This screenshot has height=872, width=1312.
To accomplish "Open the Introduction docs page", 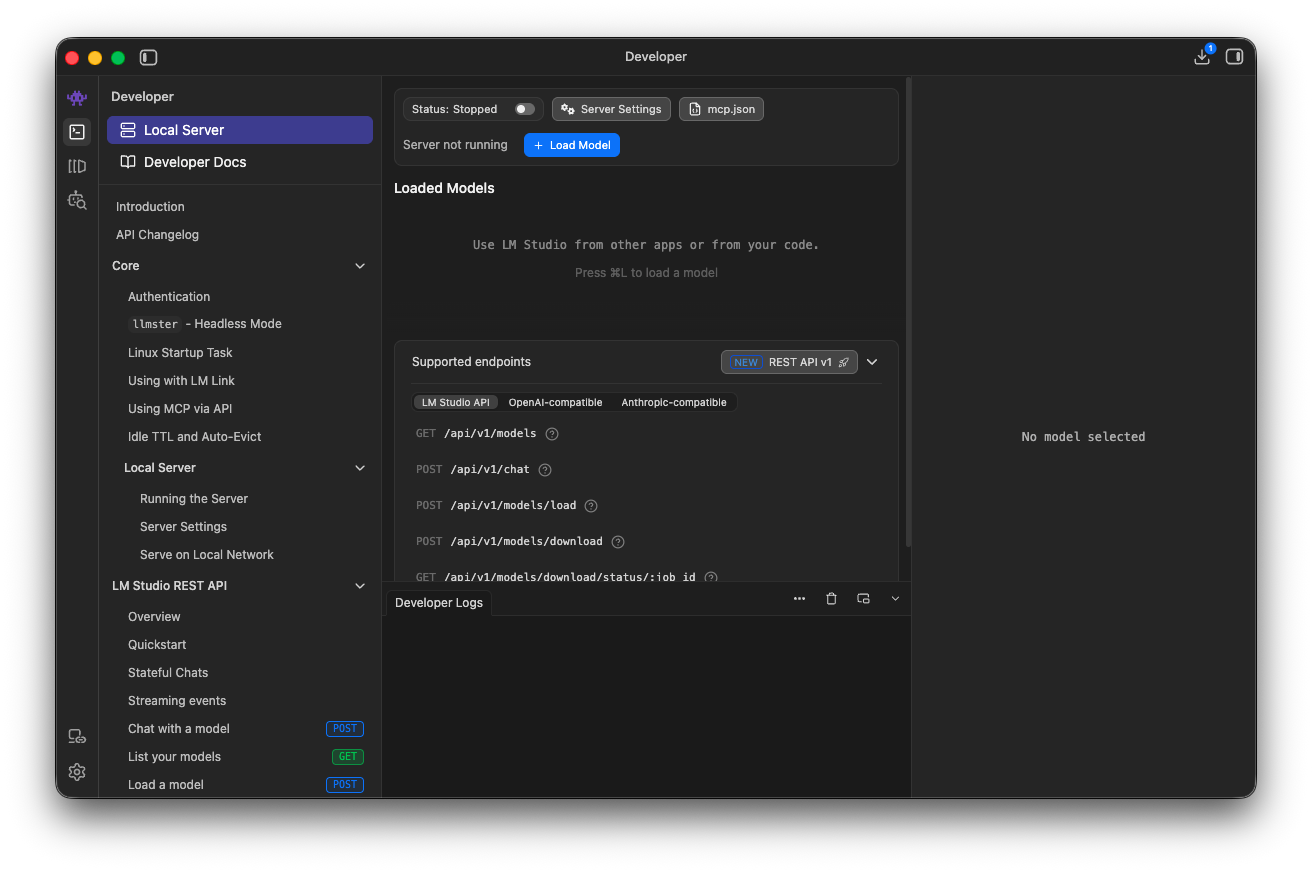I will pos(150,207).
